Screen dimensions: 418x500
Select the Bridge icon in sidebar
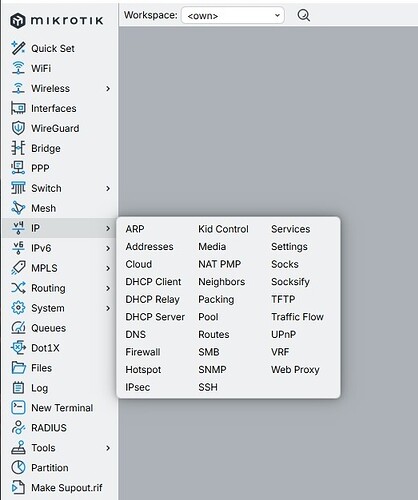18,148
